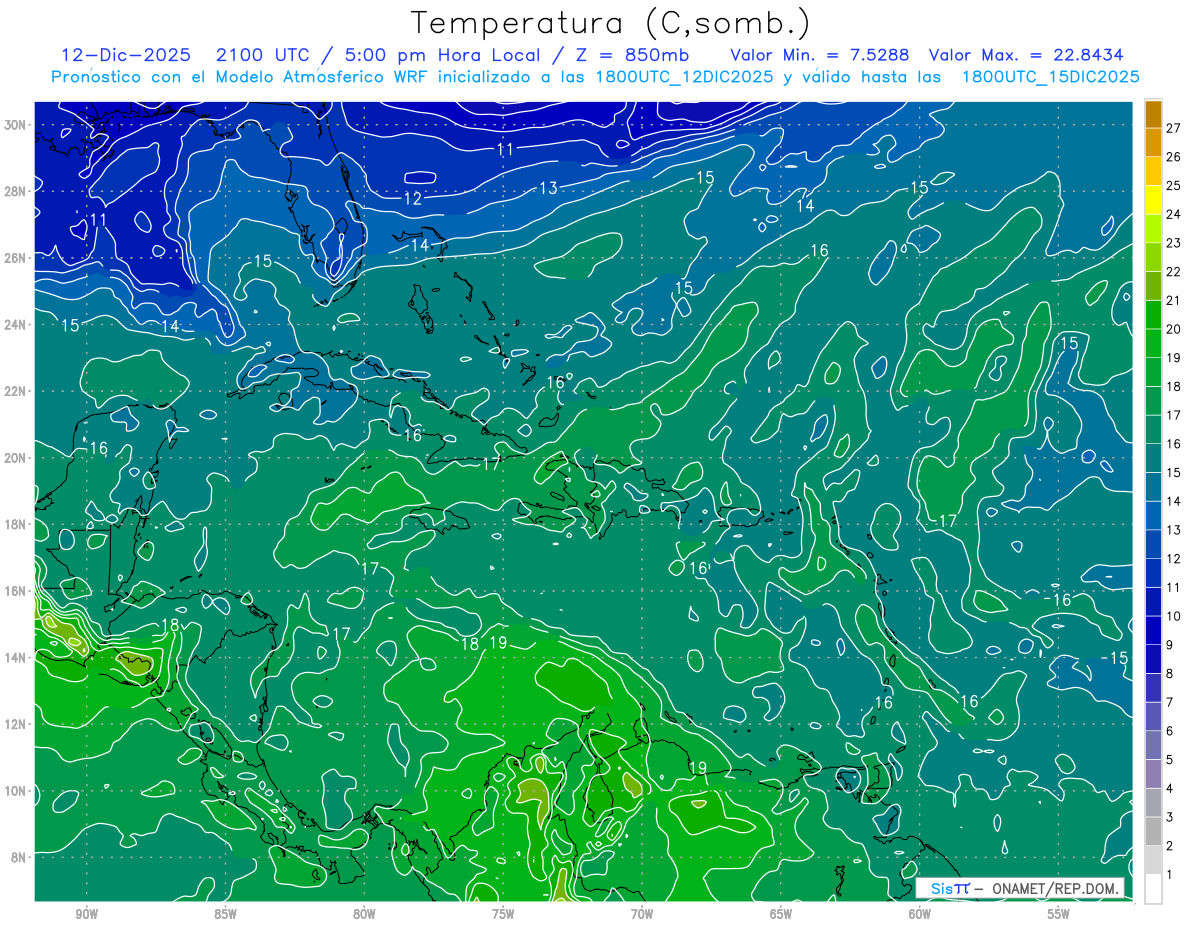Click the number 21 on the color scale
1200x927 pixels.
[1174, 300]
